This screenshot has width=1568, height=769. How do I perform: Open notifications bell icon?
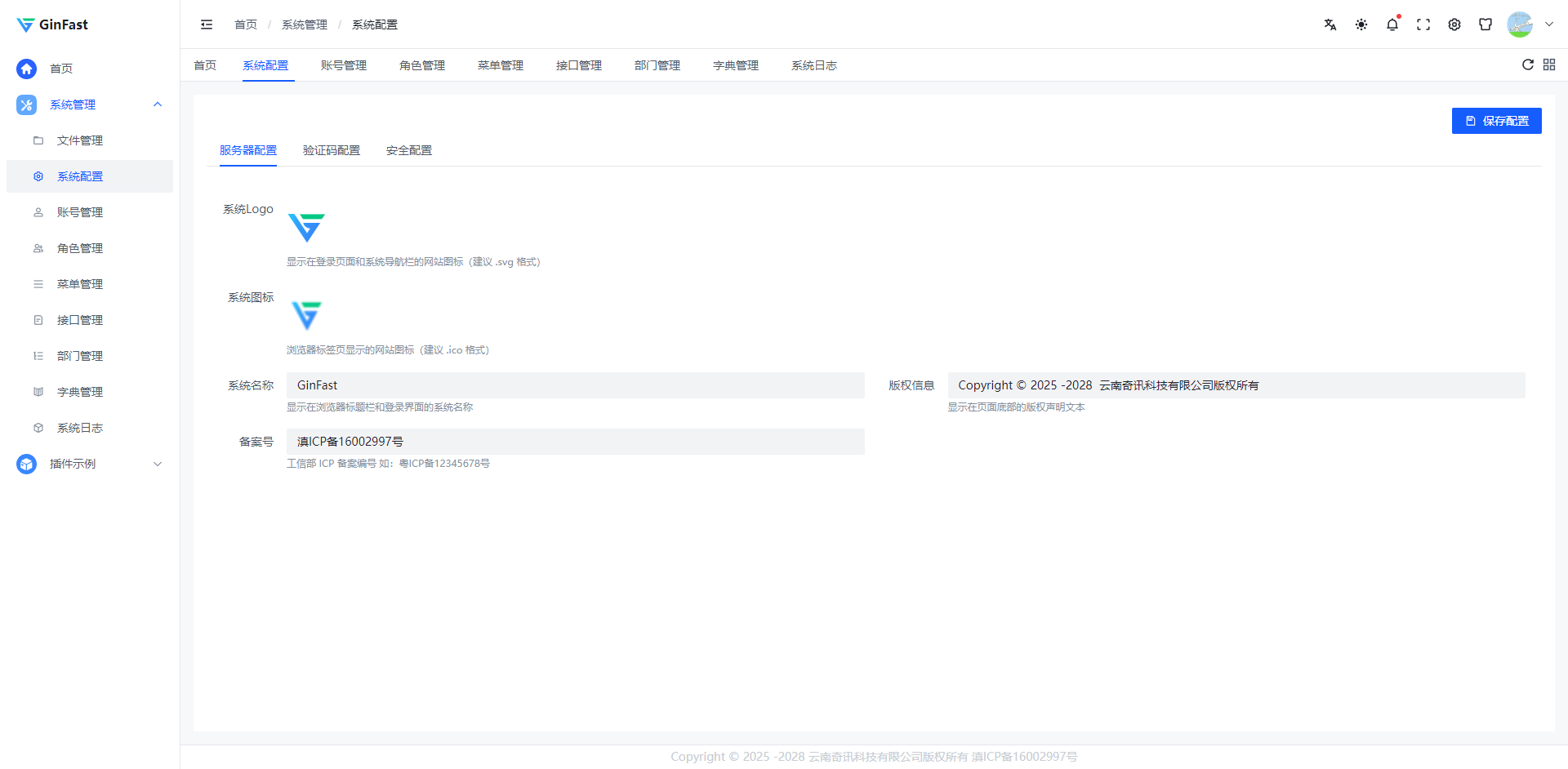(x=1392, y=24)
